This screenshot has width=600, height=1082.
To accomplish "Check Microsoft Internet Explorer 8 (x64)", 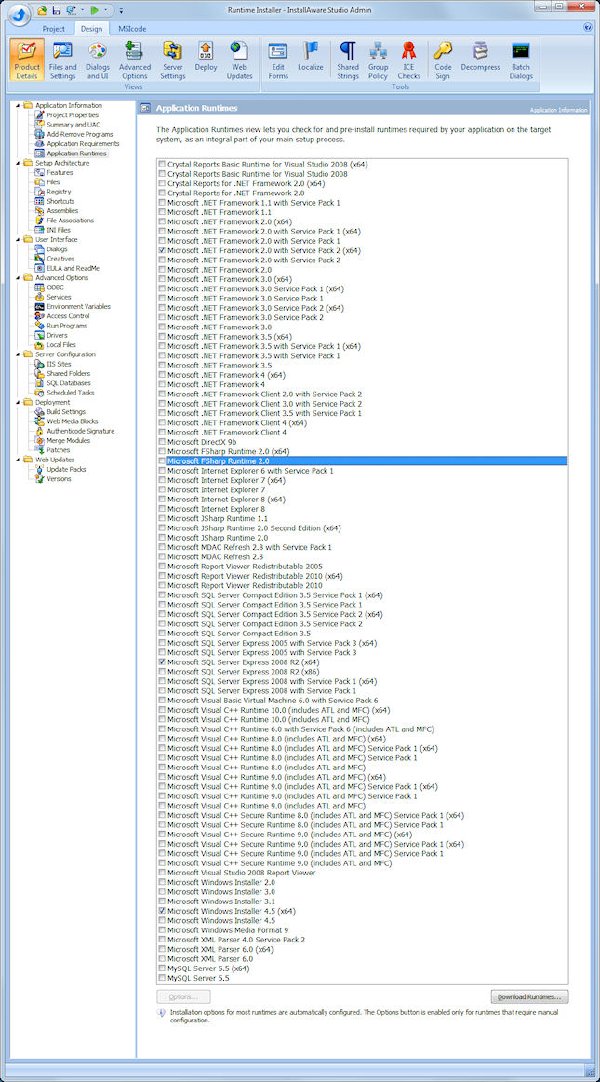I will click(162, 499).
